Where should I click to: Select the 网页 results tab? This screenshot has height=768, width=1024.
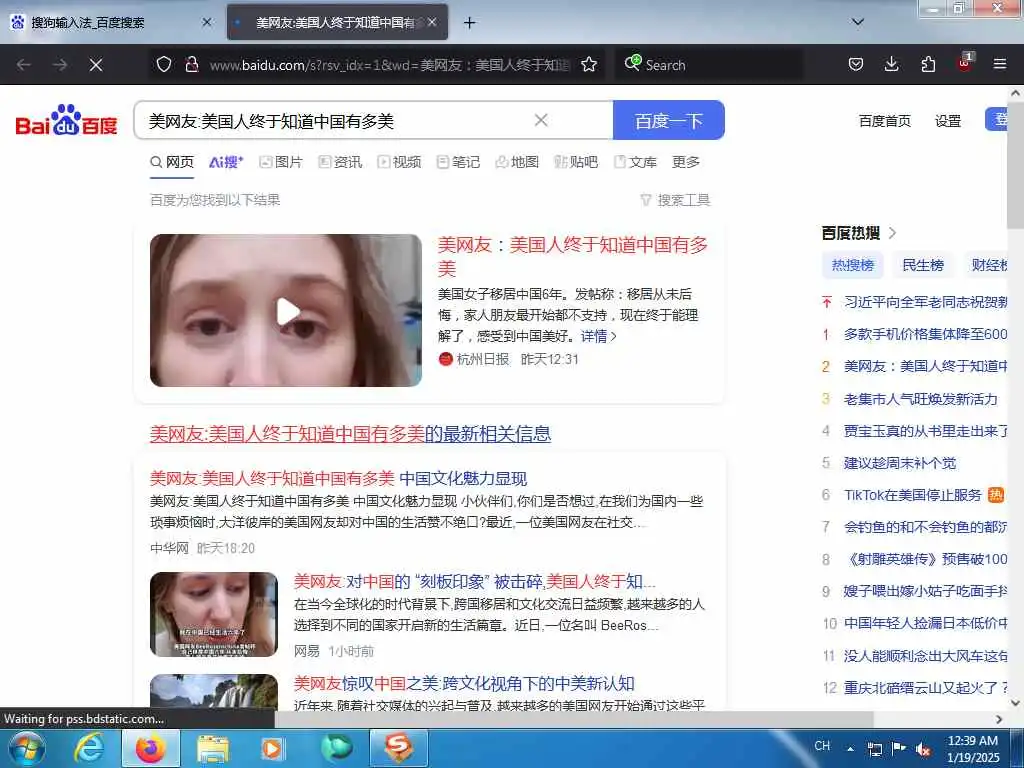tap(172, 162)
